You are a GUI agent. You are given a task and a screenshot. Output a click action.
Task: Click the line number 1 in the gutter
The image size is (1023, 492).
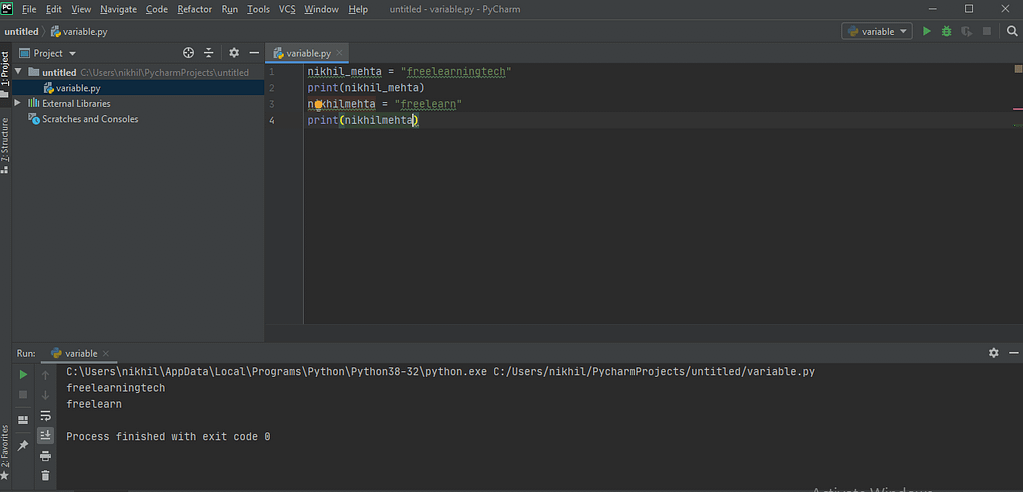click(272, 71)
